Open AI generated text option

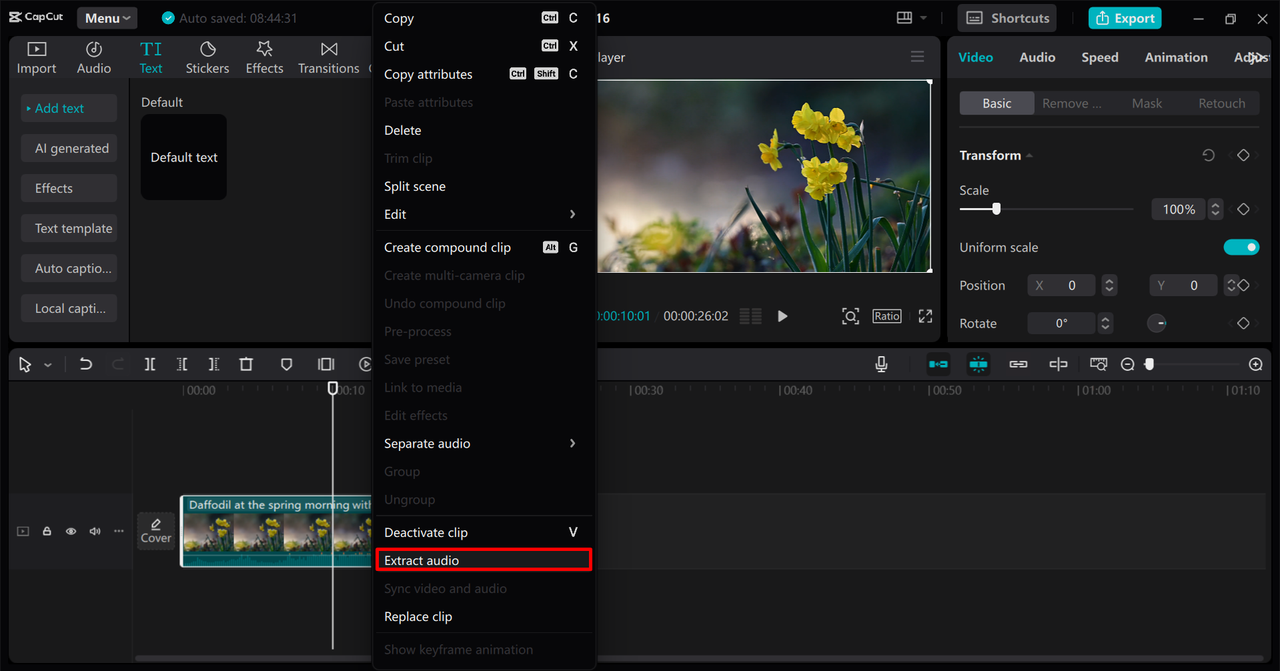[69, 148]
